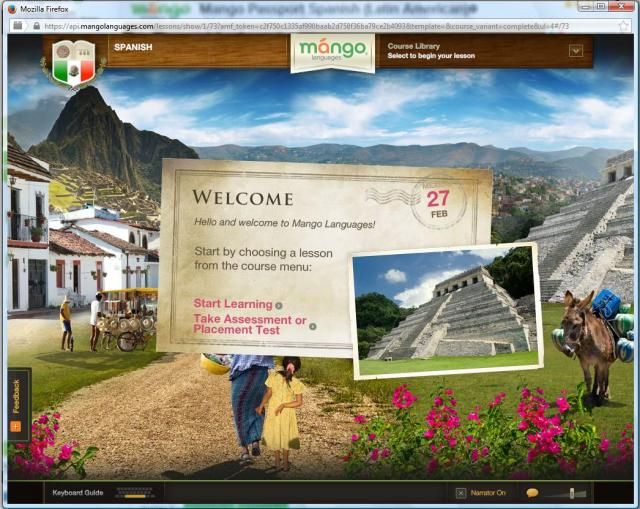
Task: Click Take Assessment or Placement Test link
Action: (249, 325)
